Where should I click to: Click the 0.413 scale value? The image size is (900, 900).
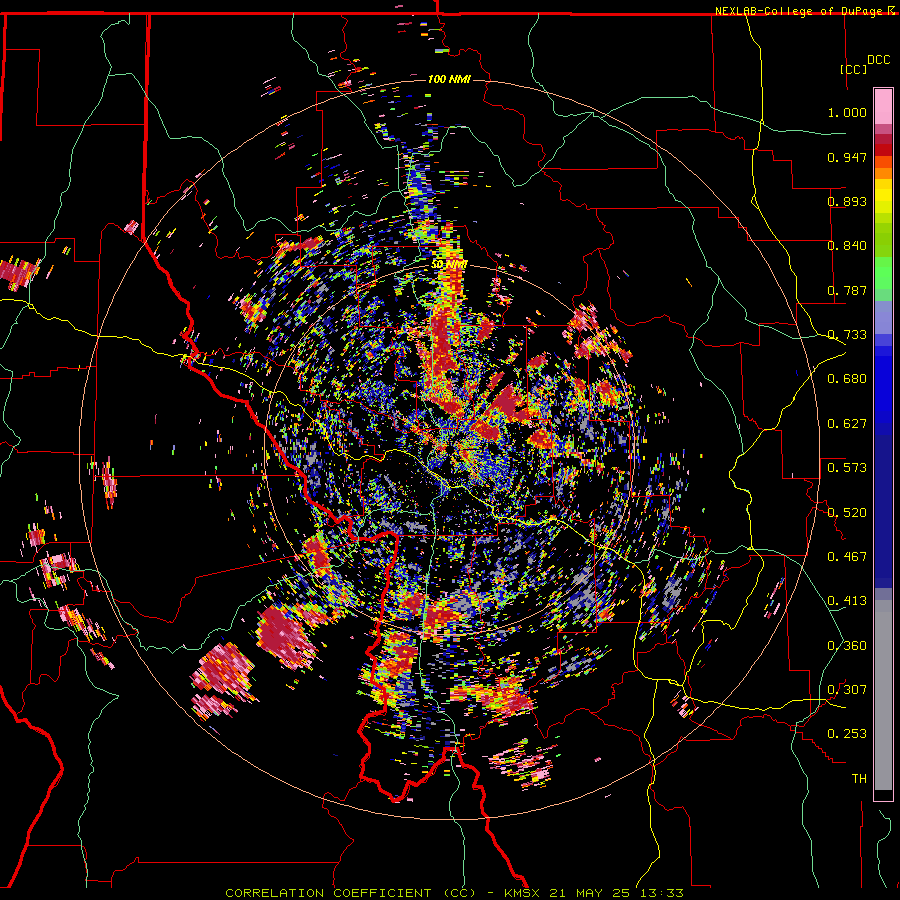point(847,601)
